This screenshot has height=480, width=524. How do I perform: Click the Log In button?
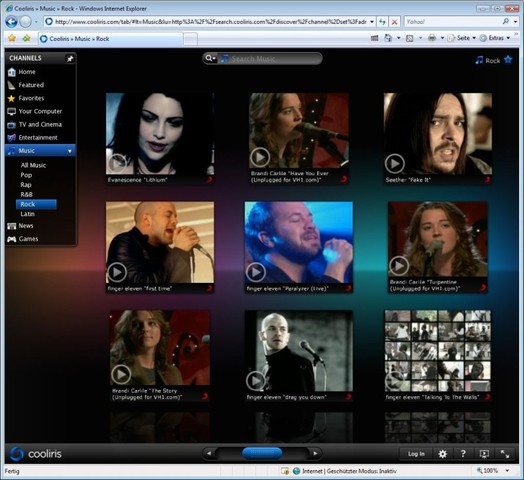pos(416,454)
